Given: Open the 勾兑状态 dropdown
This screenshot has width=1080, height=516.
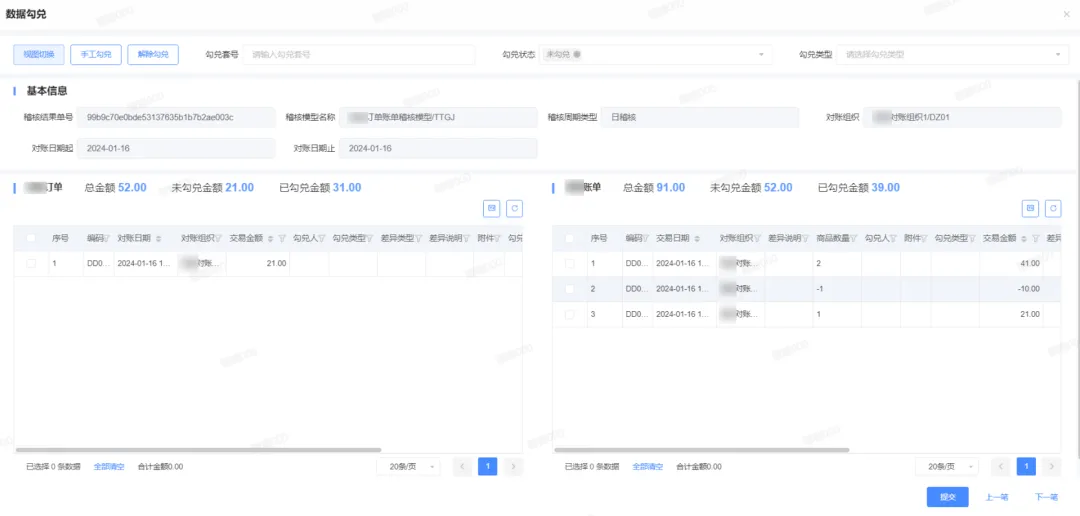Looking at the screenshot, I should click(655, 54).
